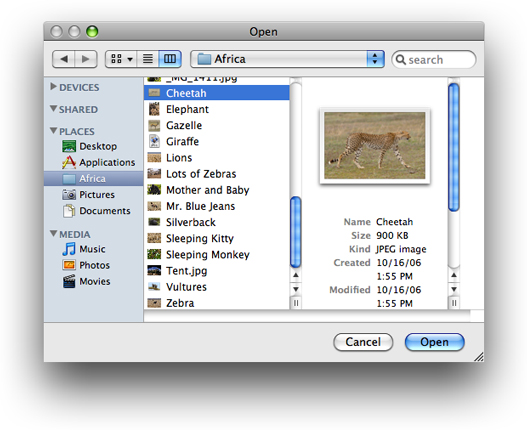Select the Cheetah file
527x430 pixels.
tap(216, 93)
